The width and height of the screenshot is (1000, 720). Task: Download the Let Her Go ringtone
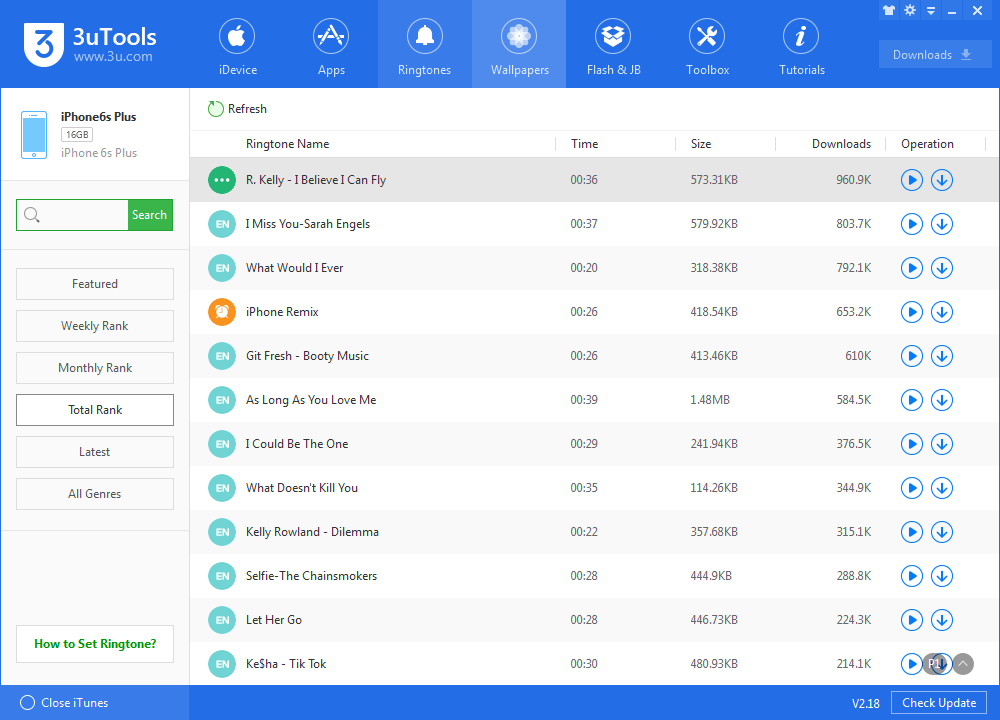coord(942,621)
